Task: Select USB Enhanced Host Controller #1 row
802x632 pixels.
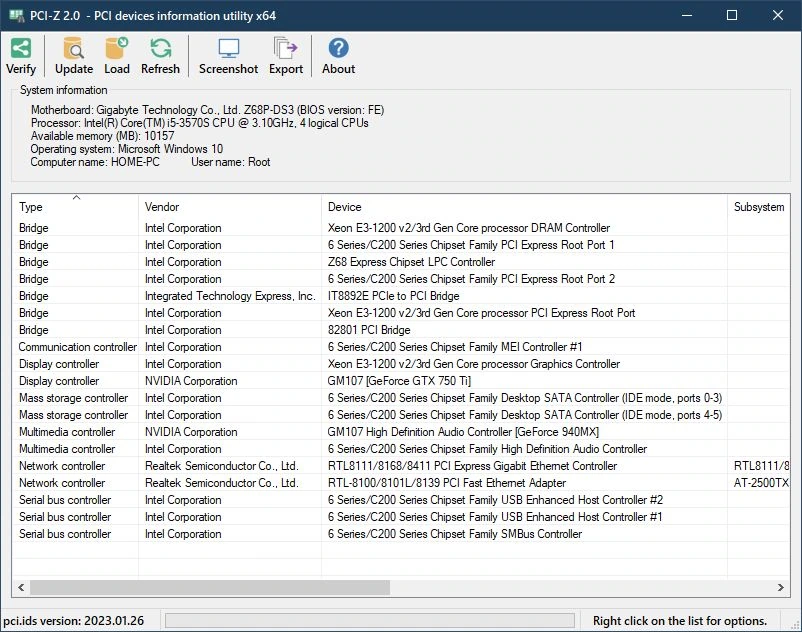Action: tap(401, 516)
